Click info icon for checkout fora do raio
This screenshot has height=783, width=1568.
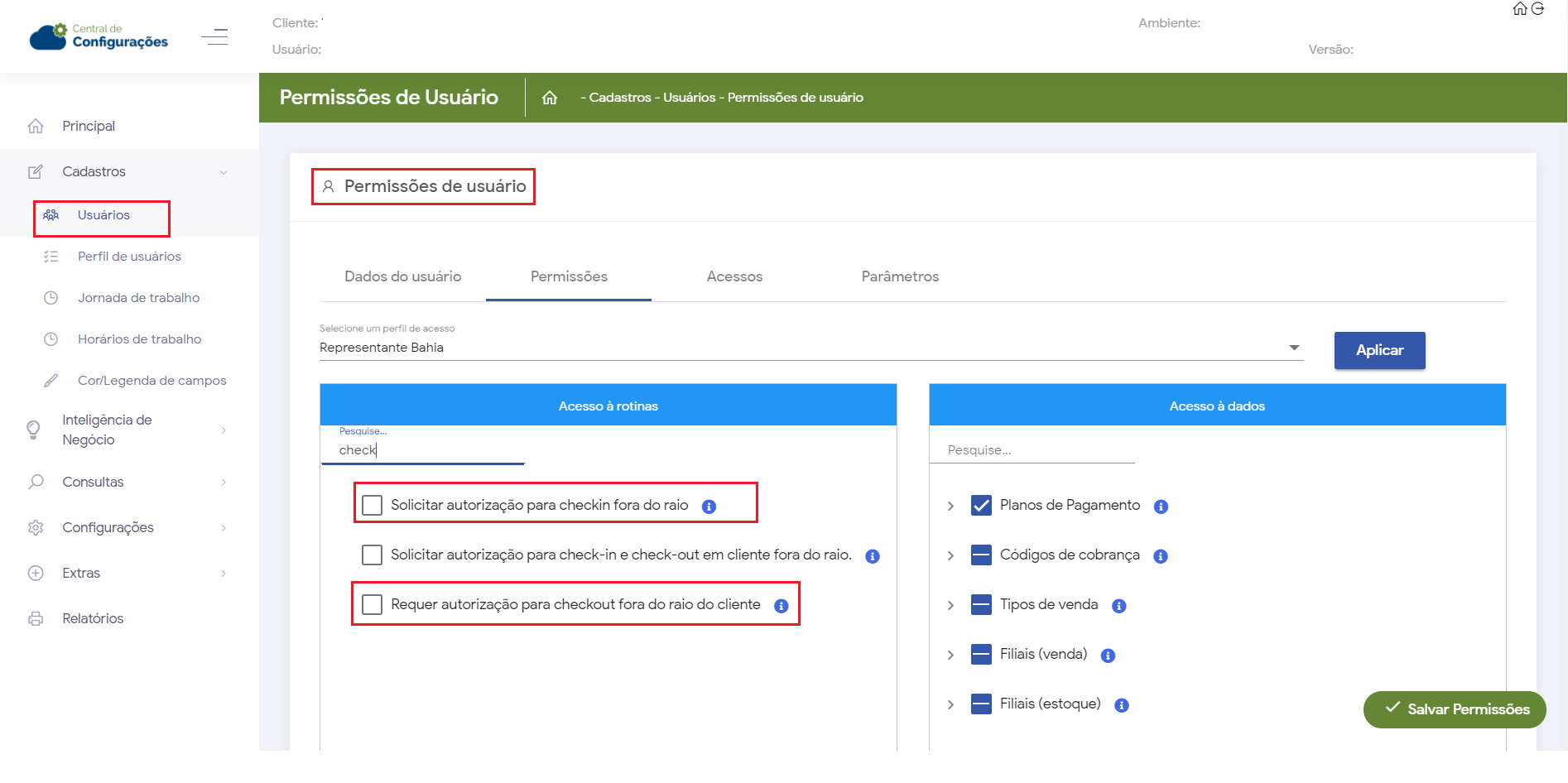[781, 606]
